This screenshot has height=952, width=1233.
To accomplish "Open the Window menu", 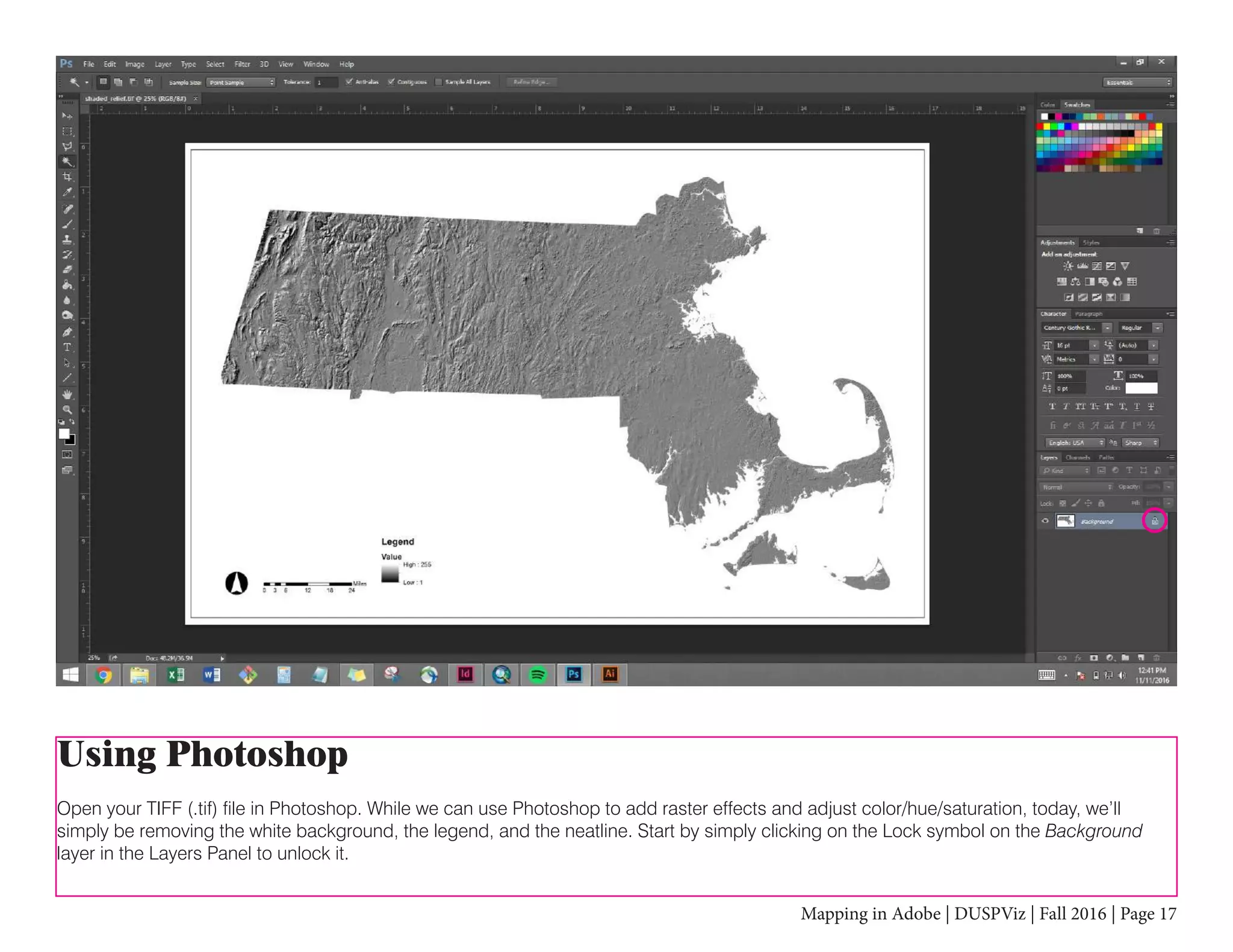I will tap(316, 64).
